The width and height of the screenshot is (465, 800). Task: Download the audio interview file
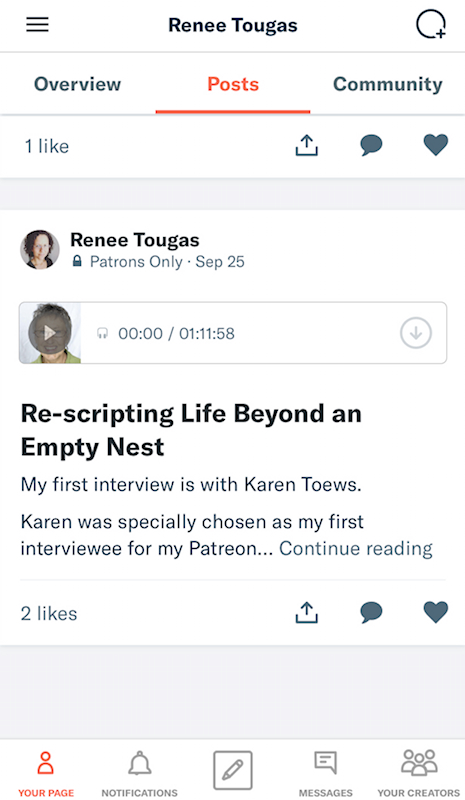(416, 333)
